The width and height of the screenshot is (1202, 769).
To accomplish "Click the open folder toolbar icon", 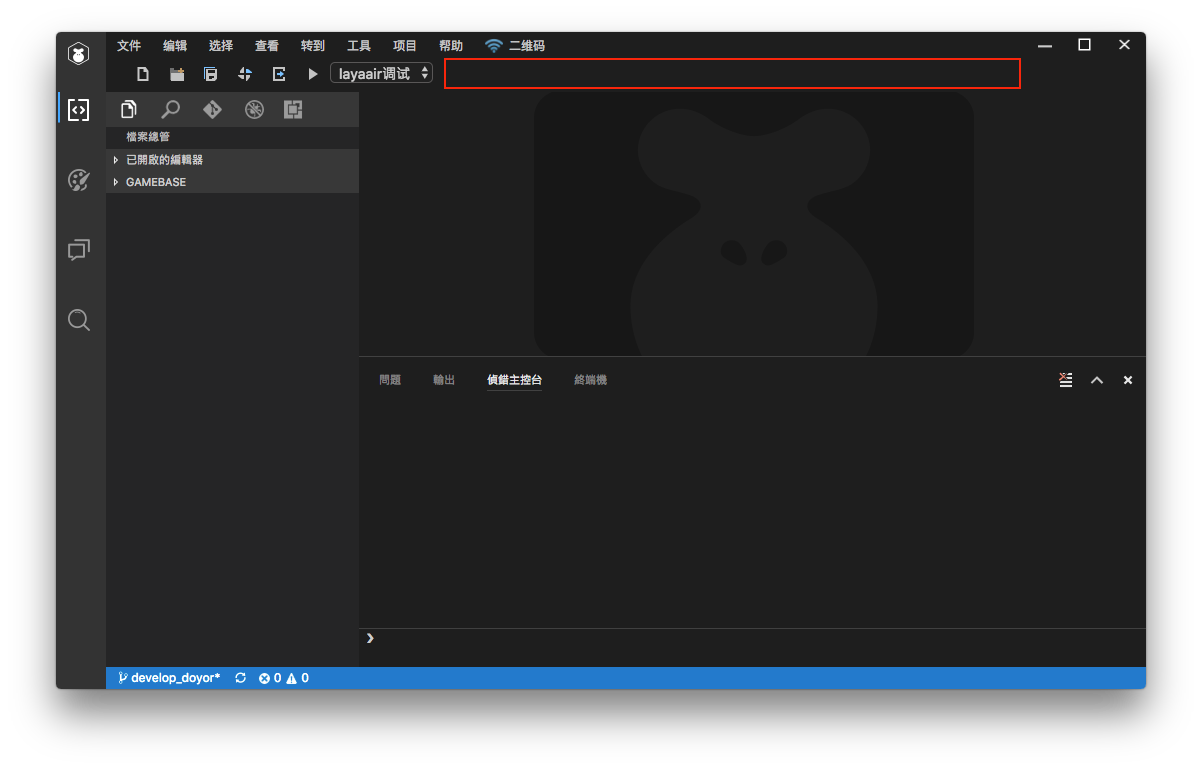I will (177, 74).
